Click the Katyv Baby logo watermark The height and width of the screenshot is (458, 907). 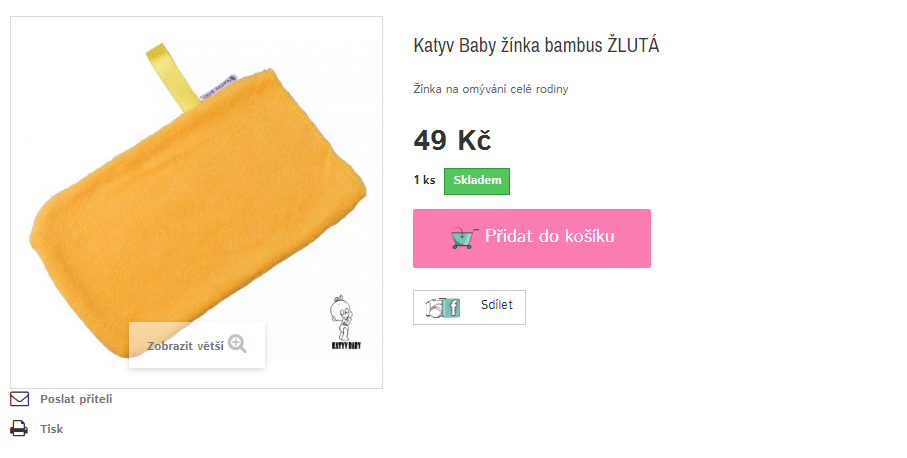(x=345, y=322)
